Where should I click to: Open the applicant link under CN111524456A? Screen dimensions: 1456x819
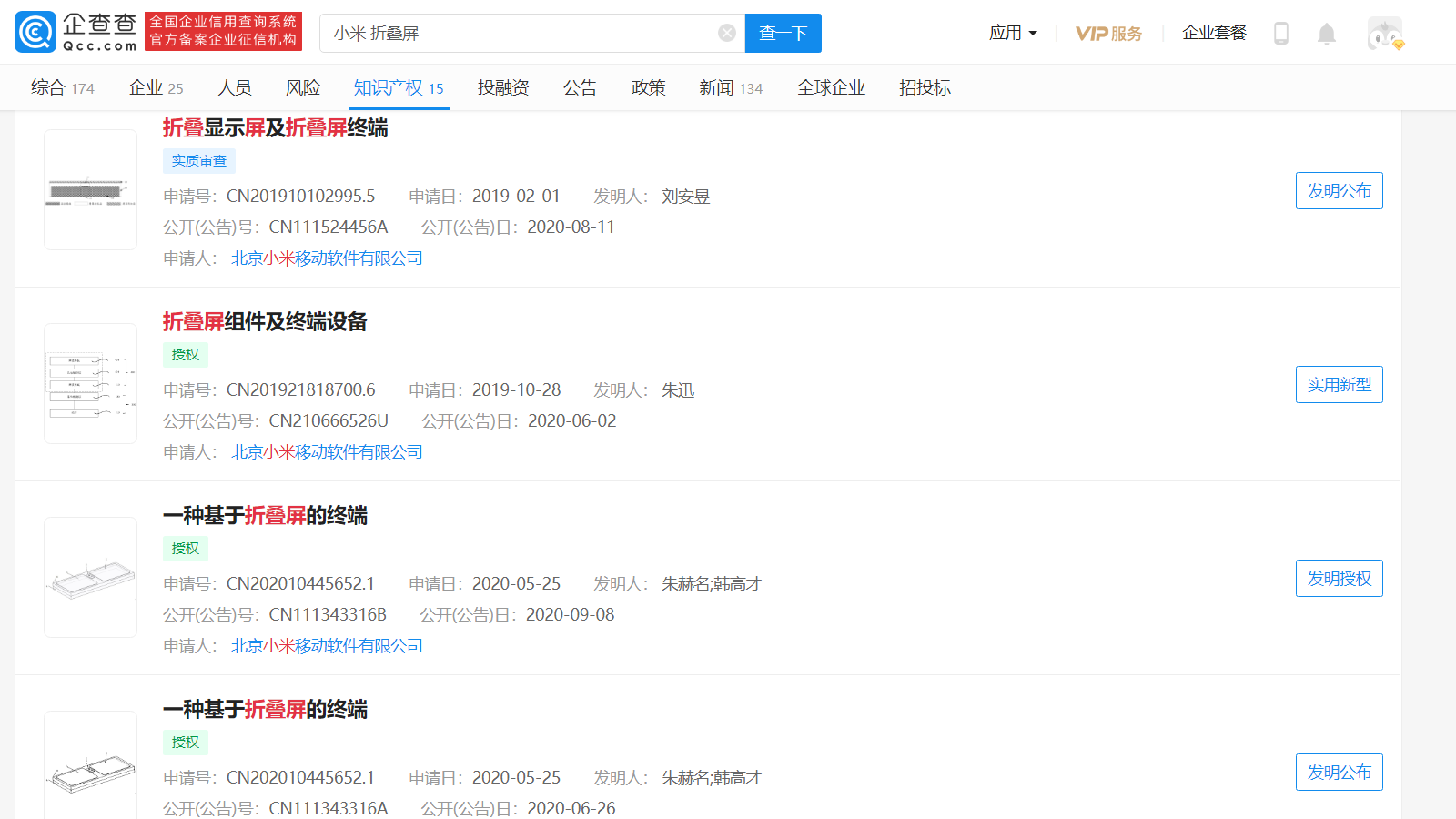pyautogui.click(x=327, y=258)
